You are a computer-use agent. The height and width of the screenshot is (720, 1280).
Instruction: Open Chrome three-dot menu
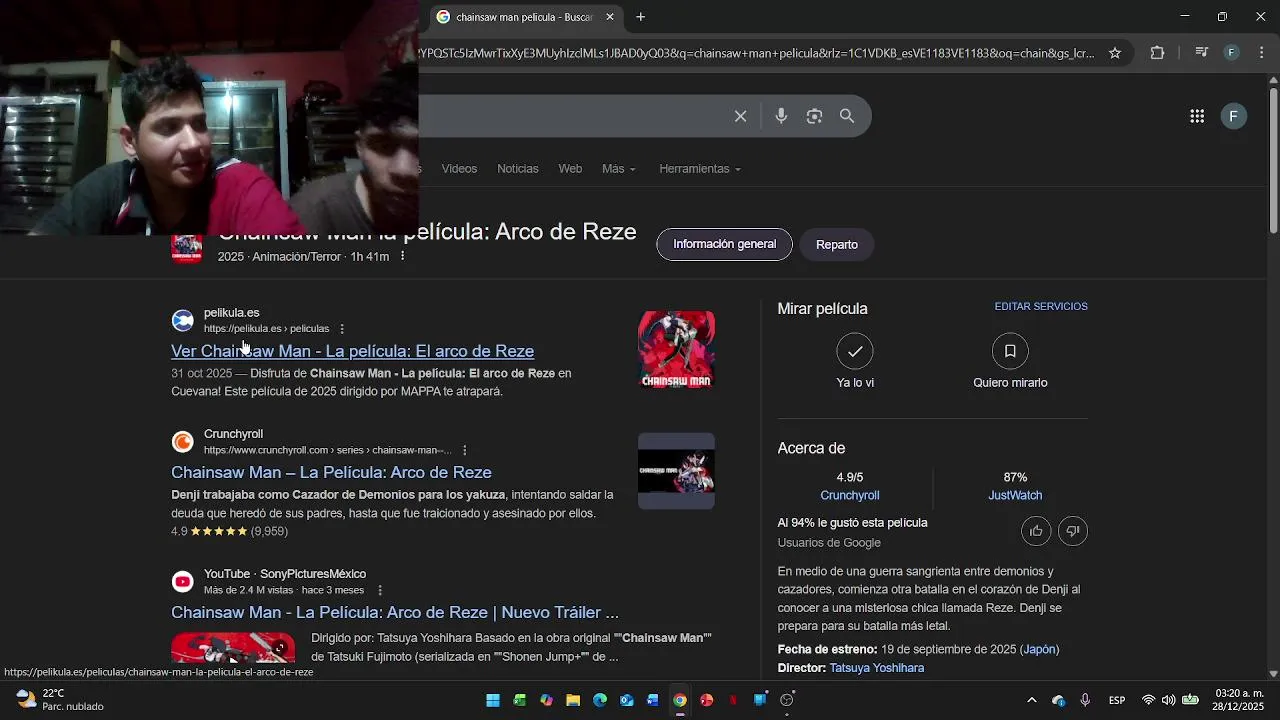click(1261, 53)
